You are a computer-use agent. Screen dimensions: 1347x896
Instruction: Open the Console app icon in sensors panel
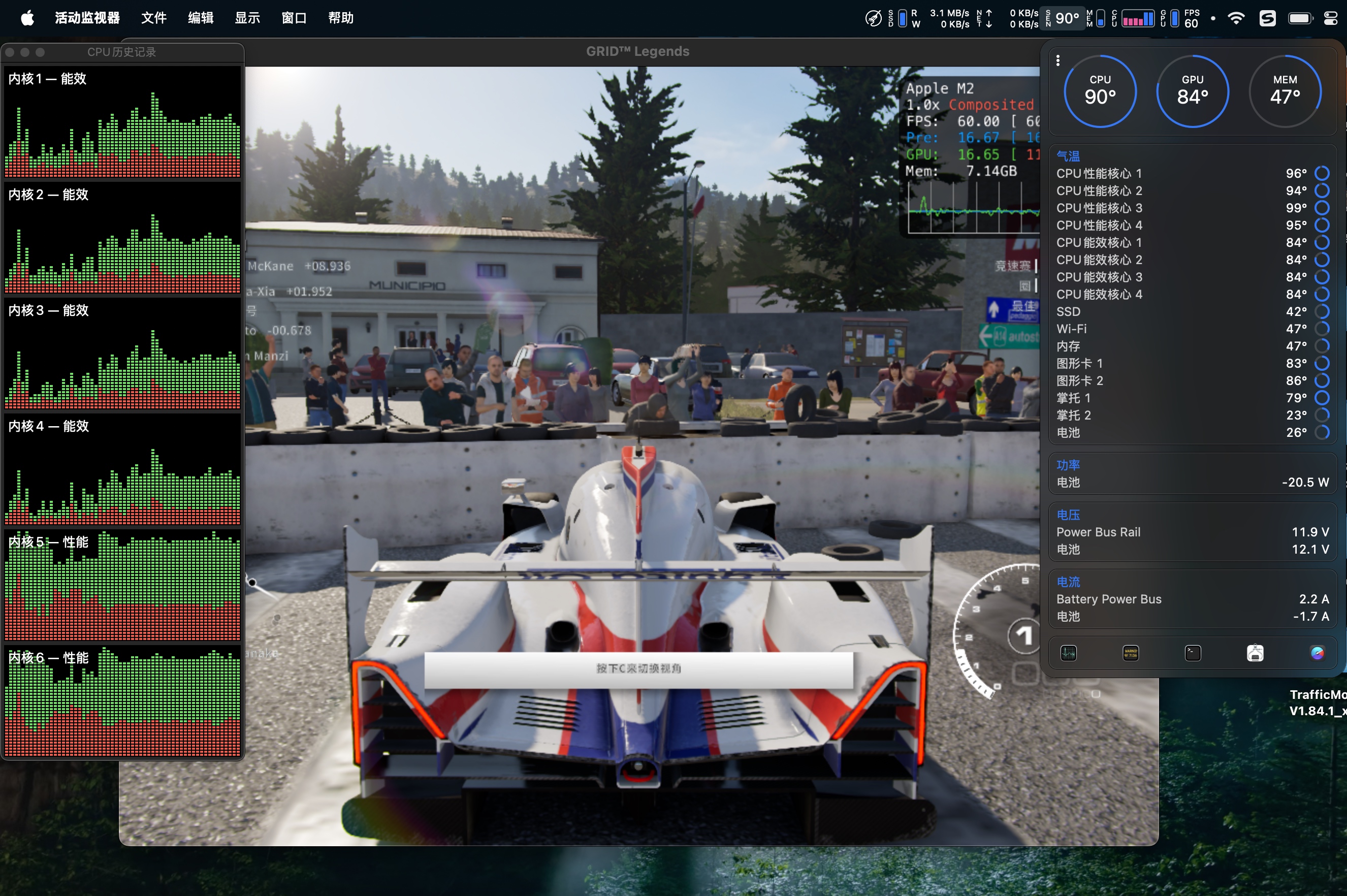(x=1131, y=653)
